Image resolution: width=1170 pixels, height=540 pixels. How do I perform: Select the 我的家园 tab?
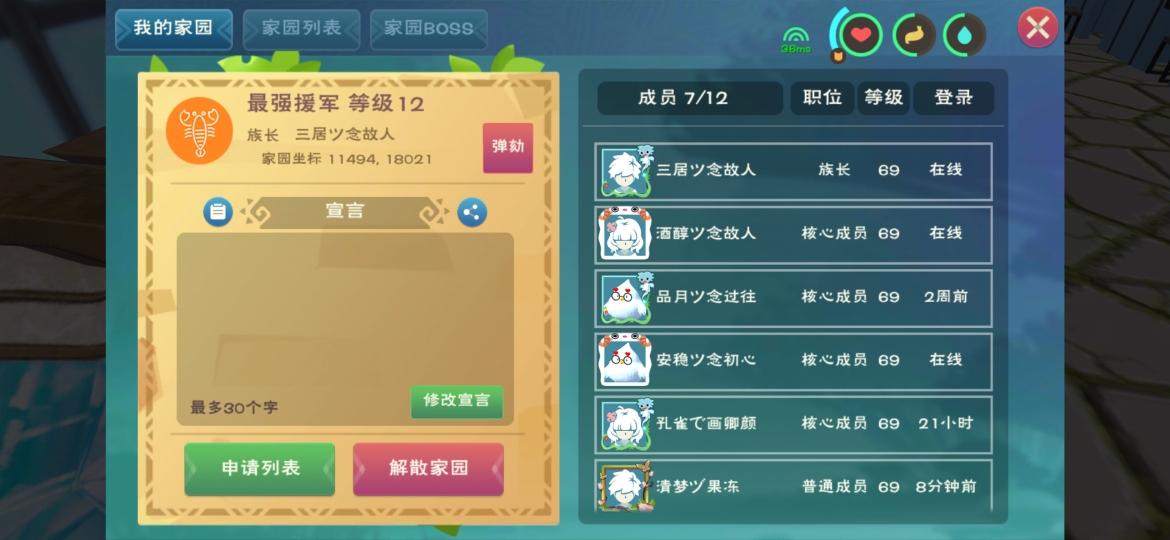[x=174, y=29]
